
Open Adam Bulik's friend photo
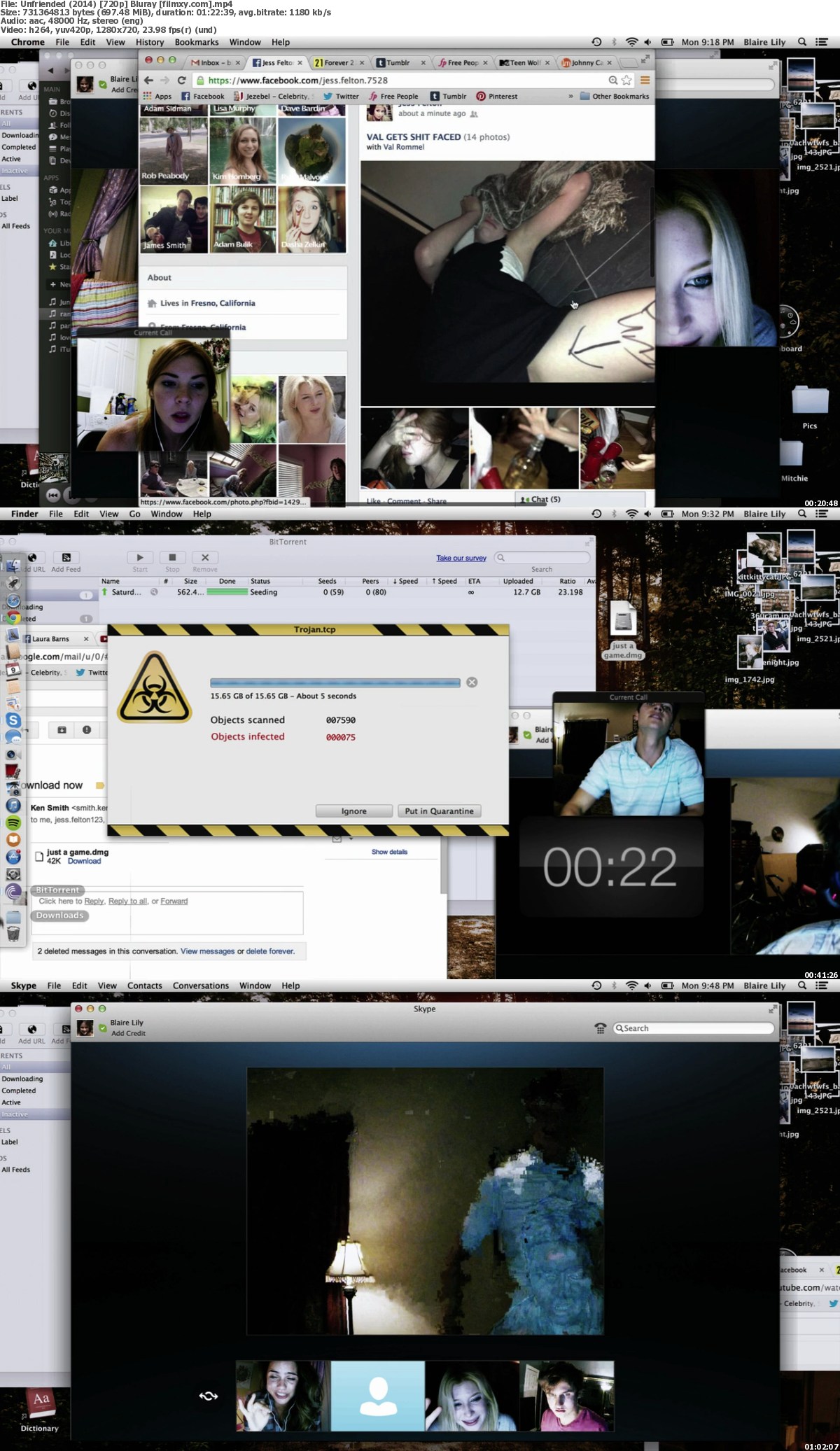click(x=244, y=219)
